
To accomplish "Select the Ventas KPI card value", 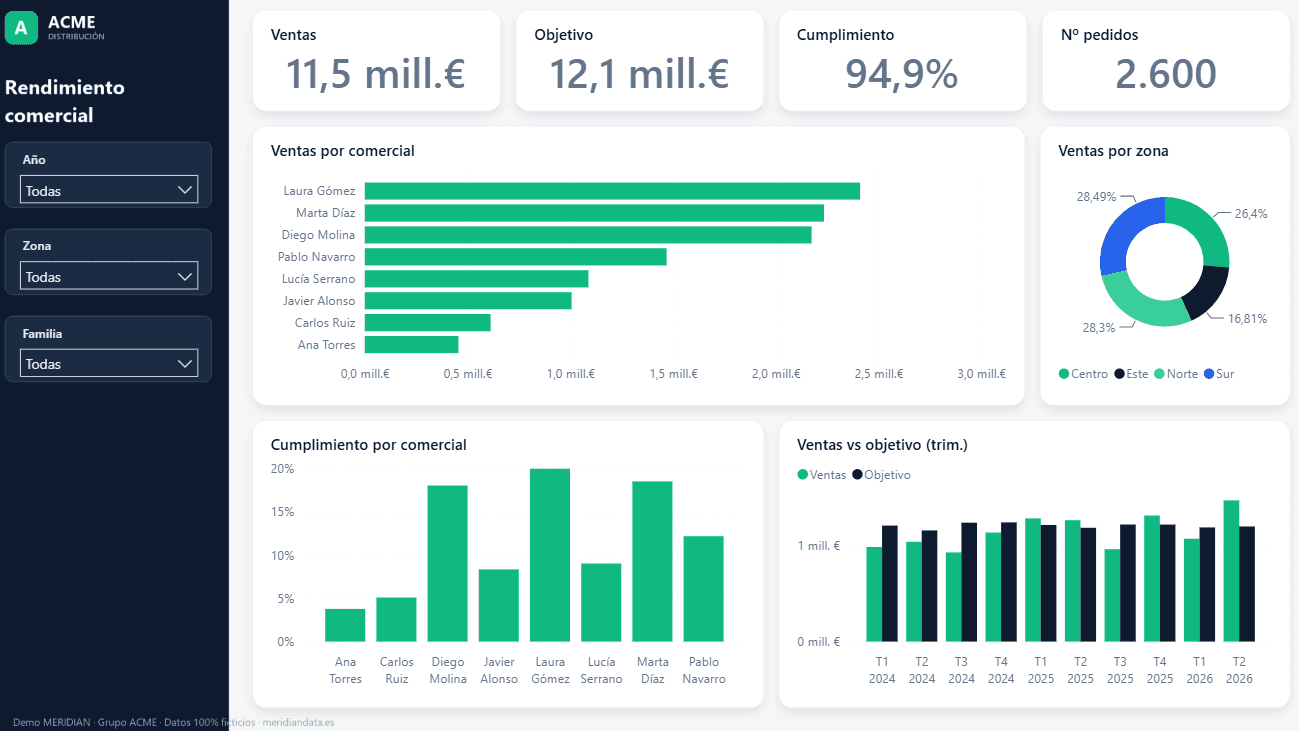I will coord(376,74).
